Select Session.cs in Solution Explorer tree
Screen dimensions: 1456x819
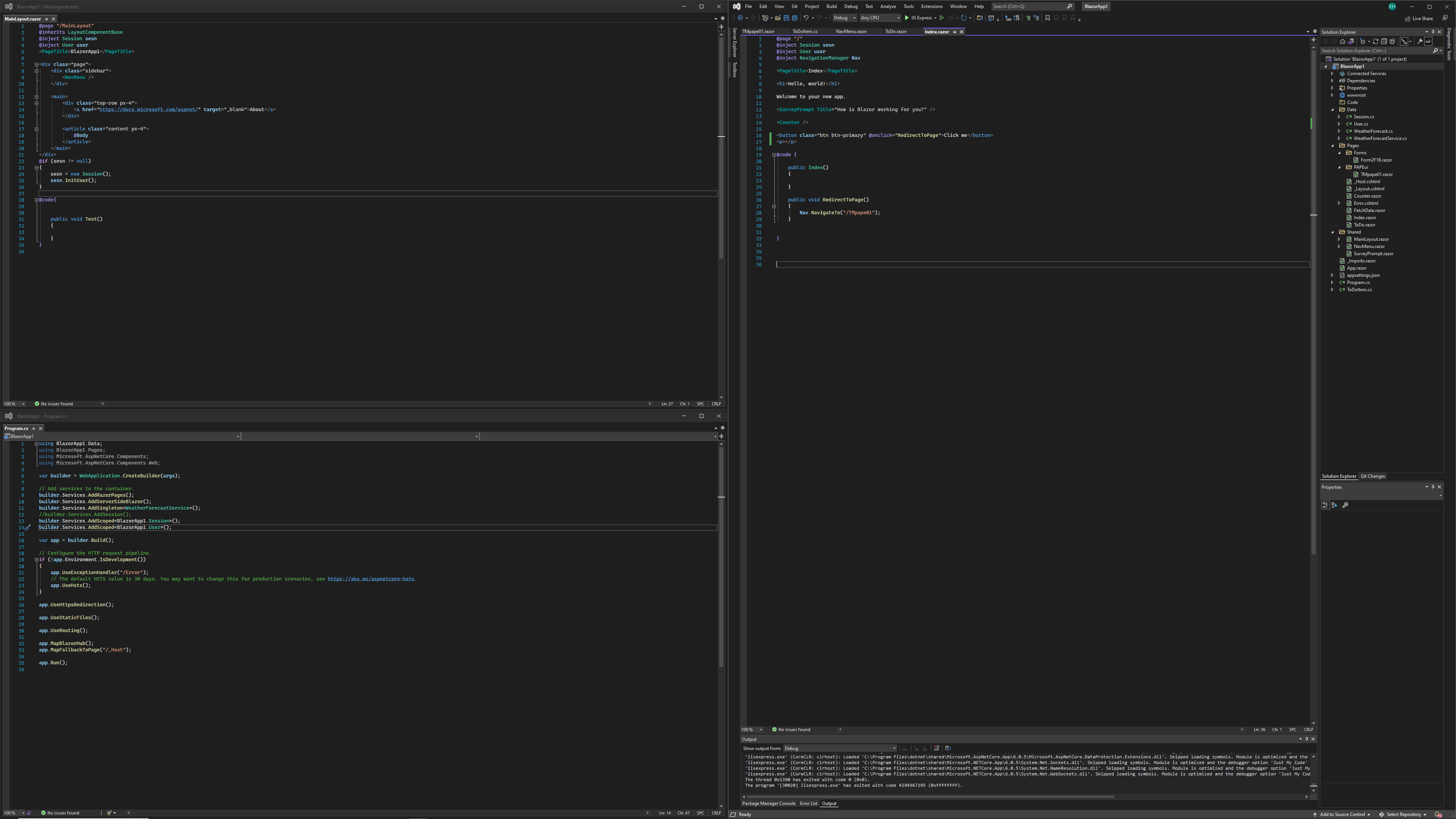(1364, 117)
